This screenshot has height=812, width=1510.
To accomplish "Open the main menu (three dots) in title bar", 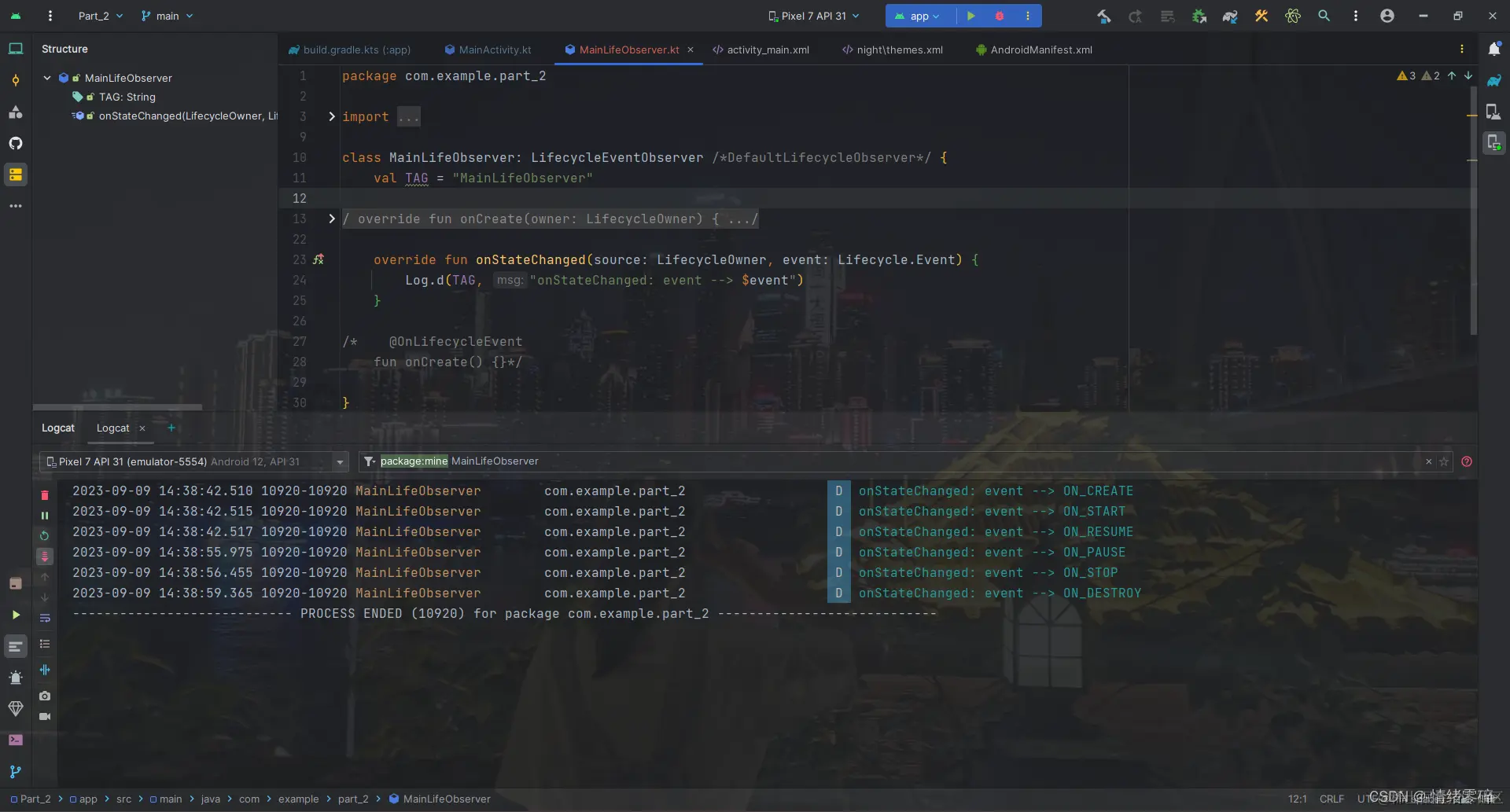I will point(50,16).
